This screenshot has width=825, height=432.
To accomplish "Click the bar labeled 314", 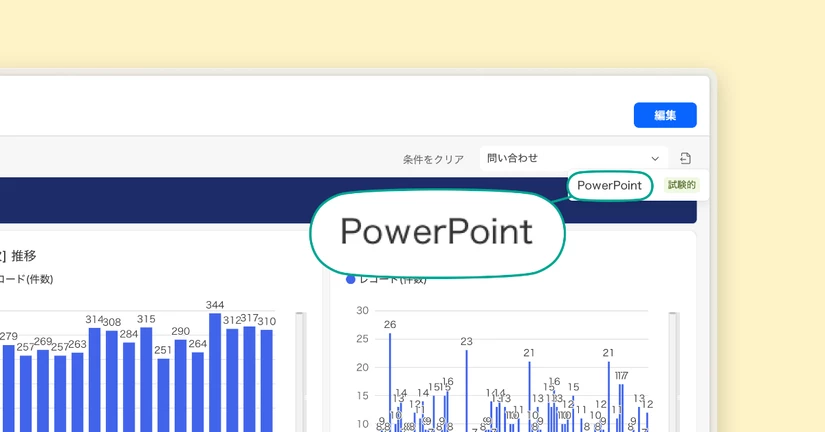I will [95, 380].
